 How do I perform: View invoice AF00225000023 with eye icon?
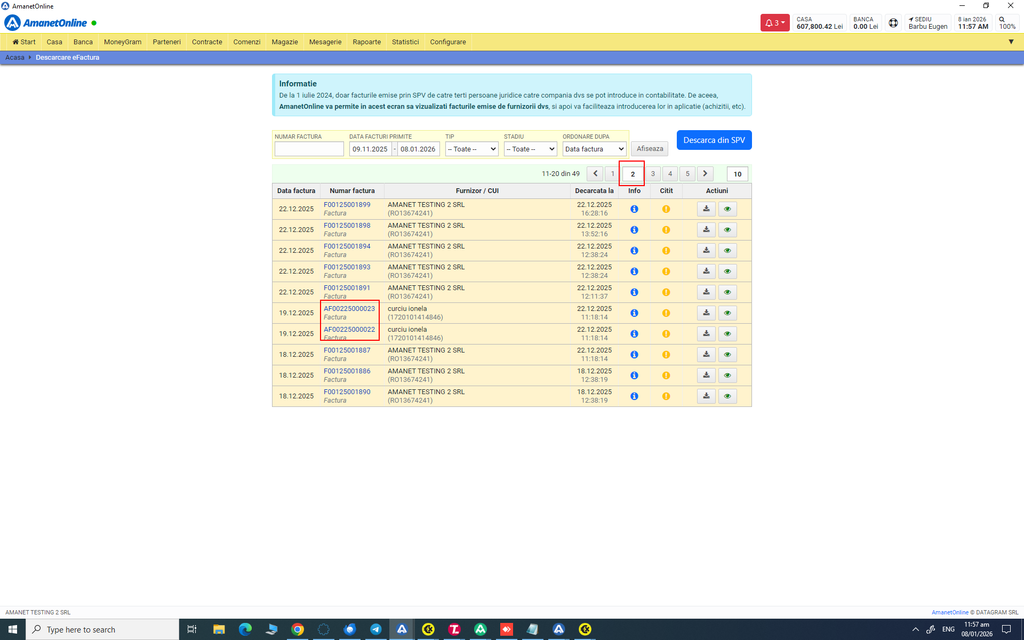click(728, 313)
